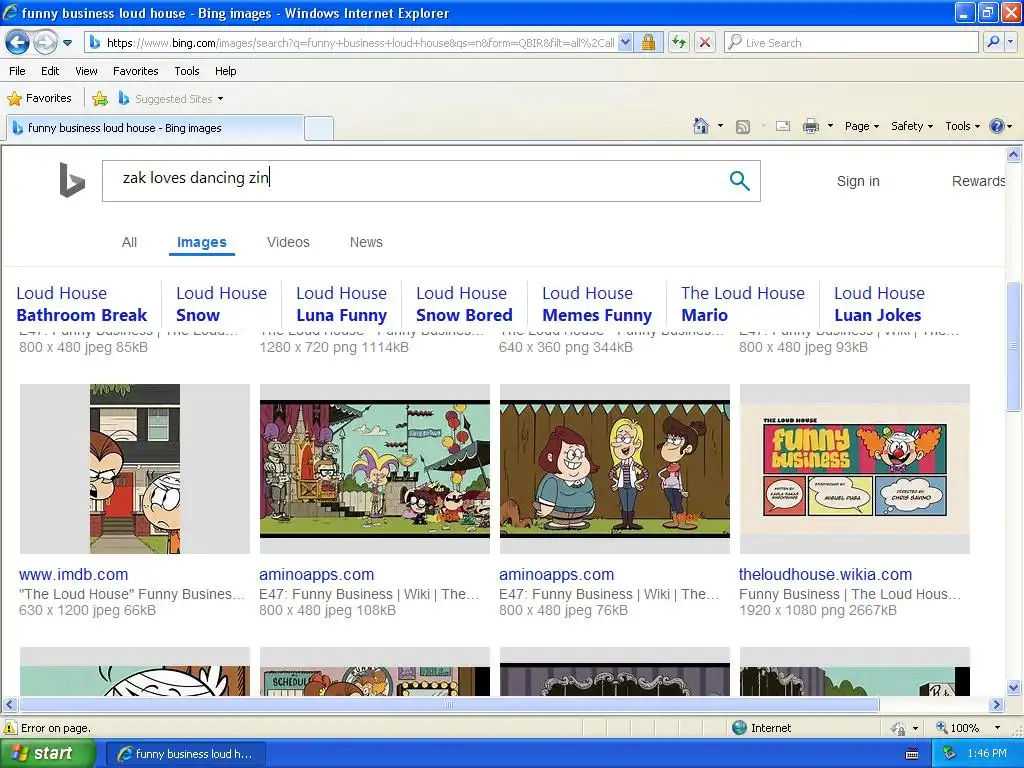Viewport: 1024px width, 768px height.
Task: Click the vertical scrollbar down arrow
Action: point(1014,687)
